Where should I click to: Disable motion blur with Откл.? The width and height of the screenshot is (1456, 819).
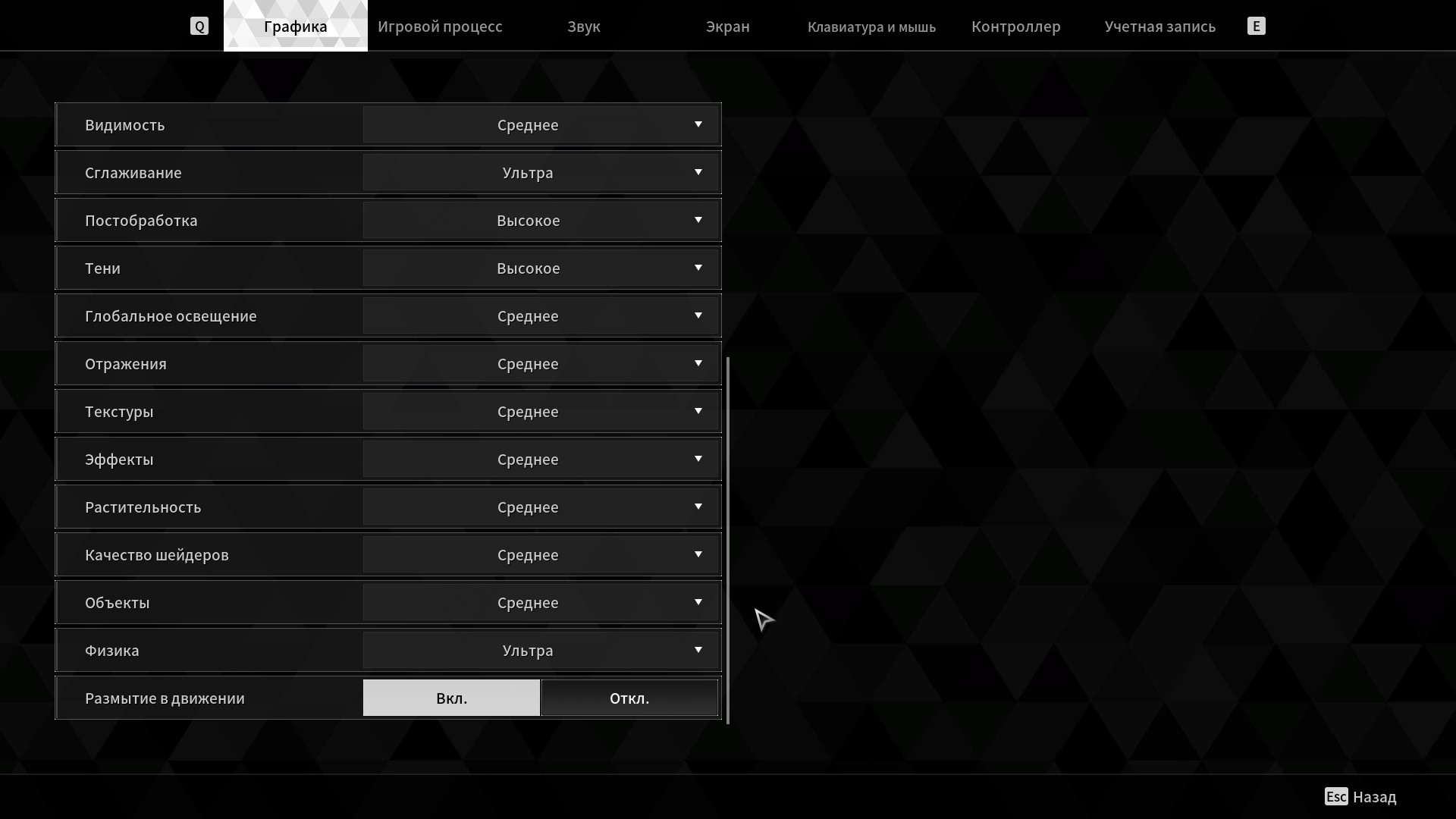(629, 698)
